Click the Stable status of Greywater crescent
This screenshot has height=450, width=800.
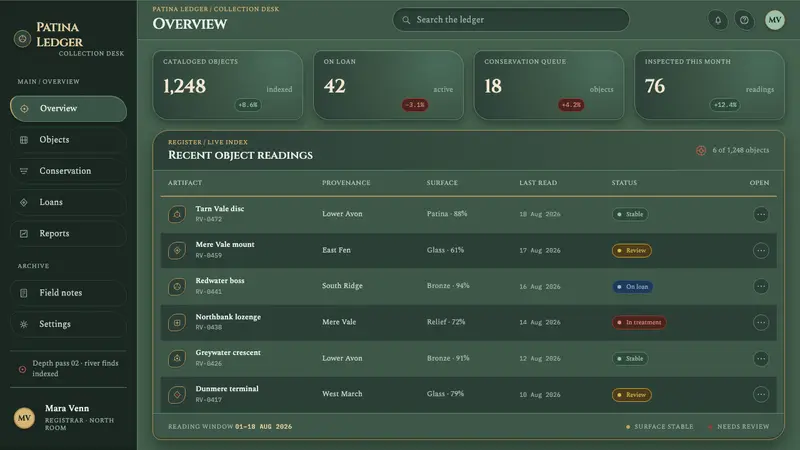click(x=630, y=359)
